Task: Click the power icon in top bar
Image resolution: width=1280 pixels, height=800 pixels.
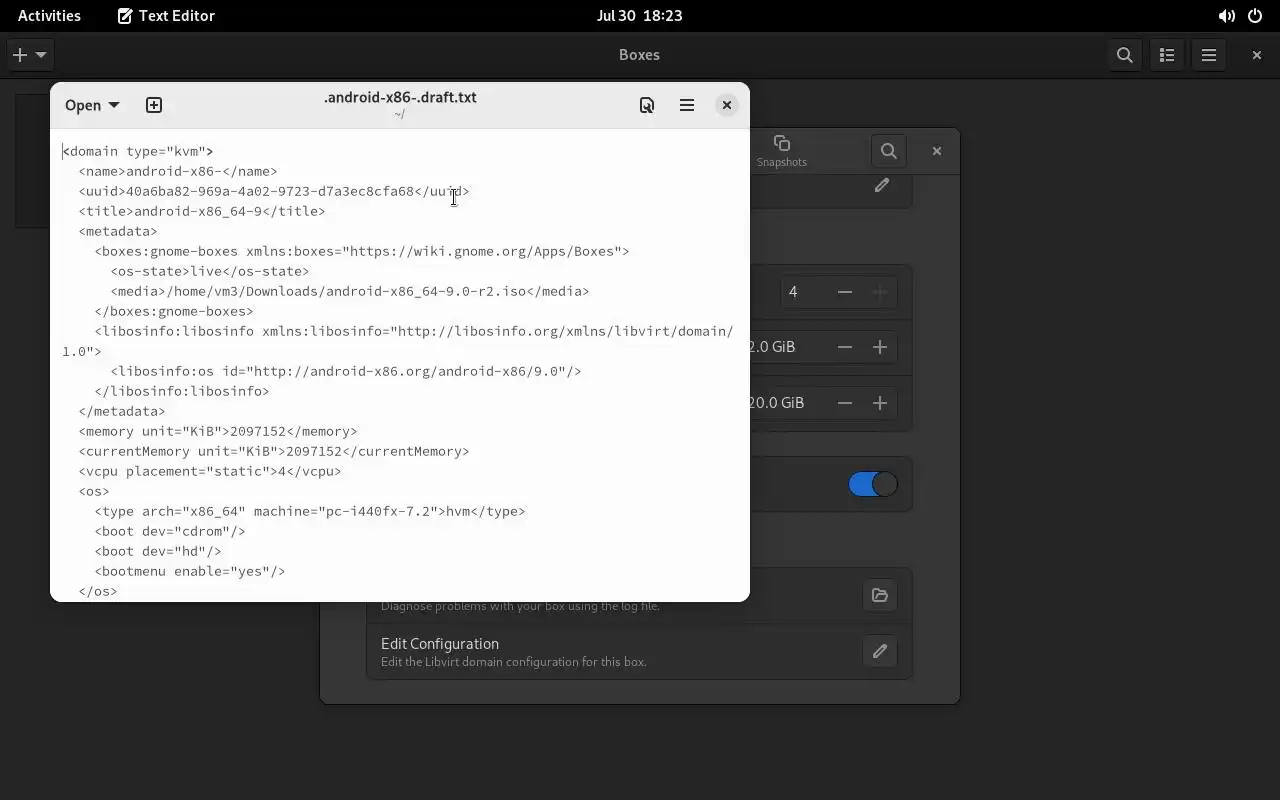Action: coord(1255,16)
